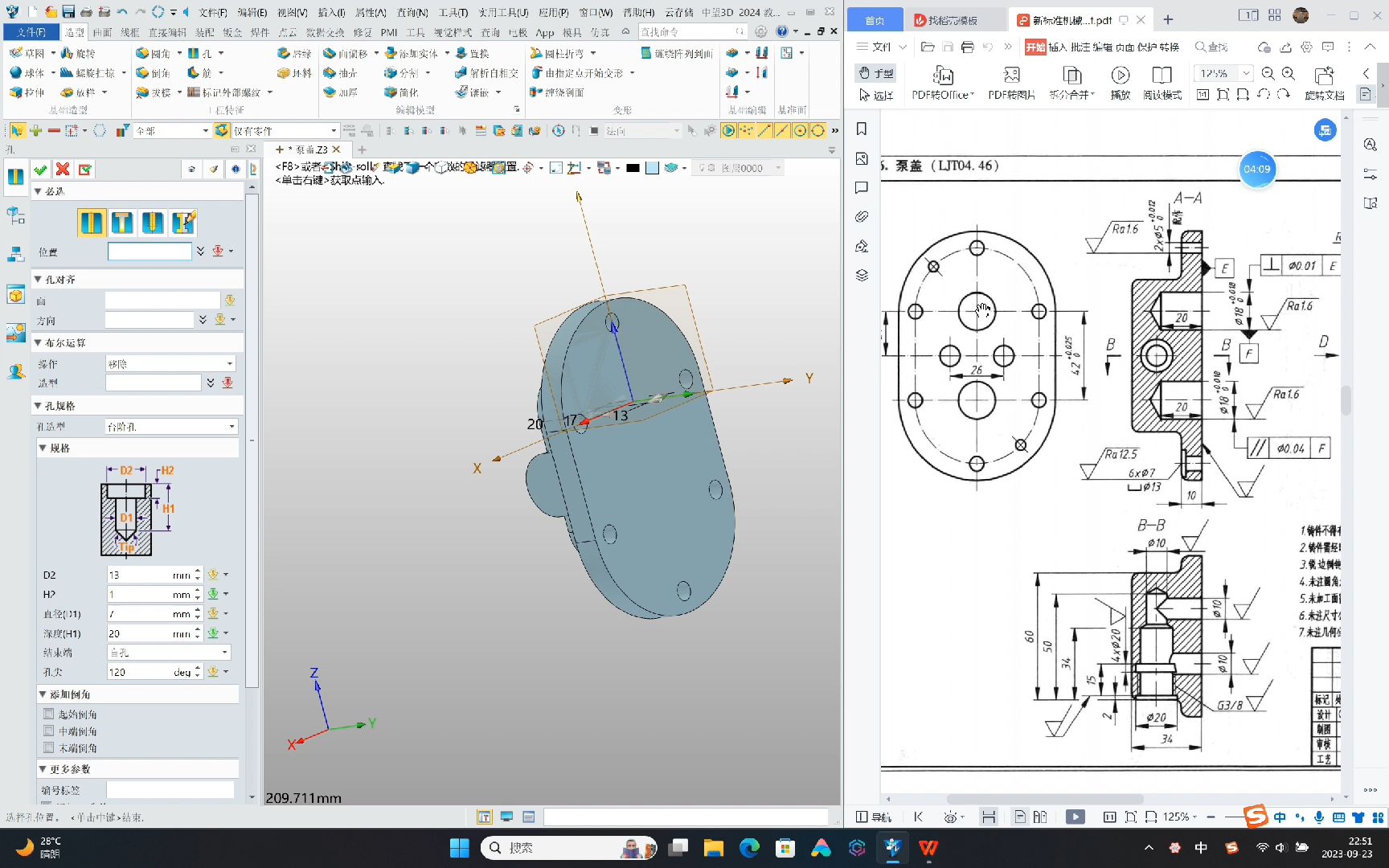Click the 置换 replace tool

click(x=473, y=53)
